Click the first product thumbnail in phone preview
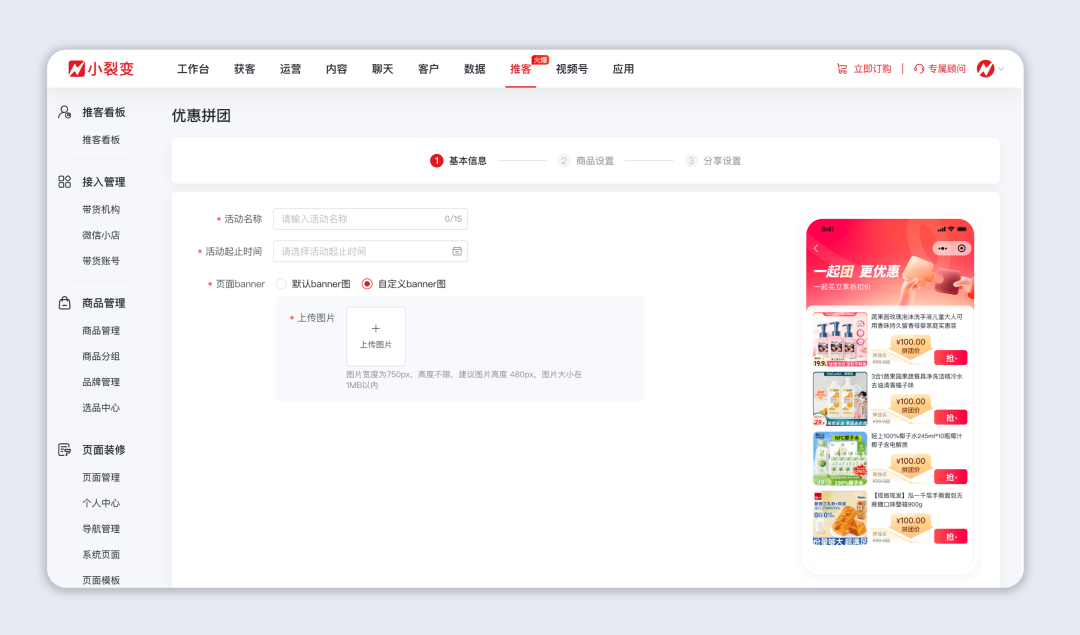1080x635 pixels. tap(840, 338)
